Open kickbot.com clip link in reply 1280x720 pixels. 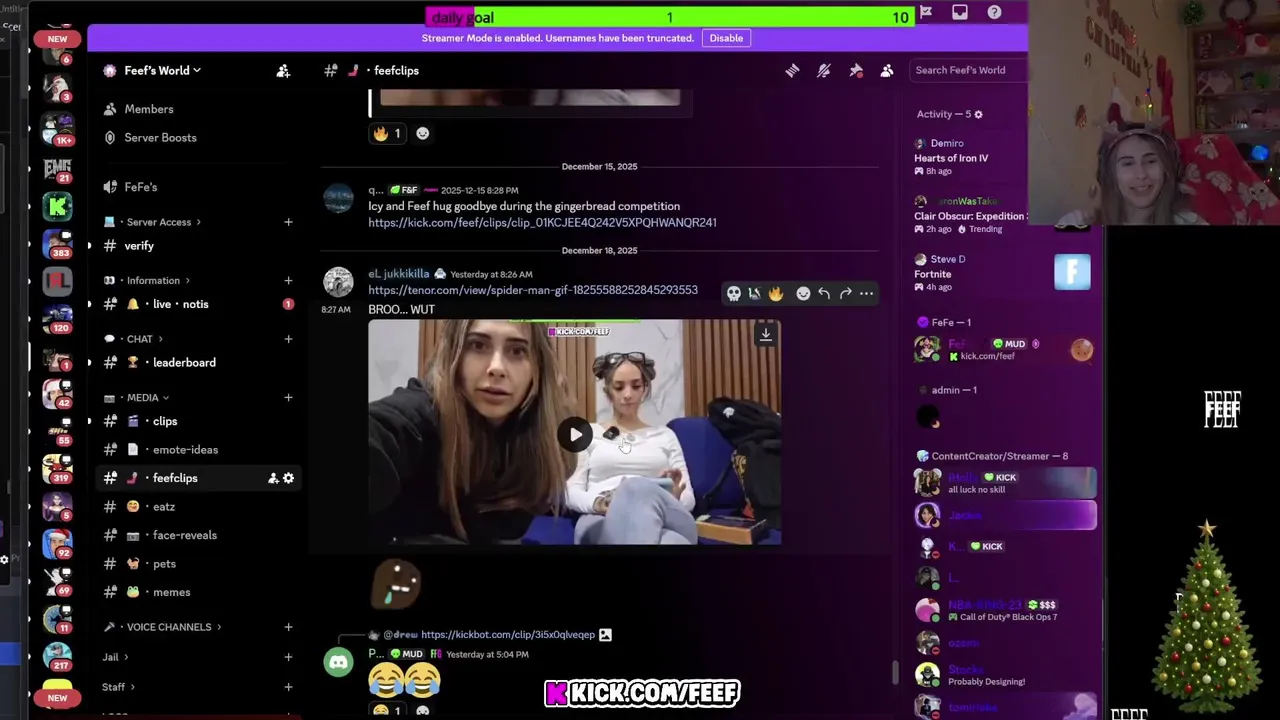tap(508, 634)
